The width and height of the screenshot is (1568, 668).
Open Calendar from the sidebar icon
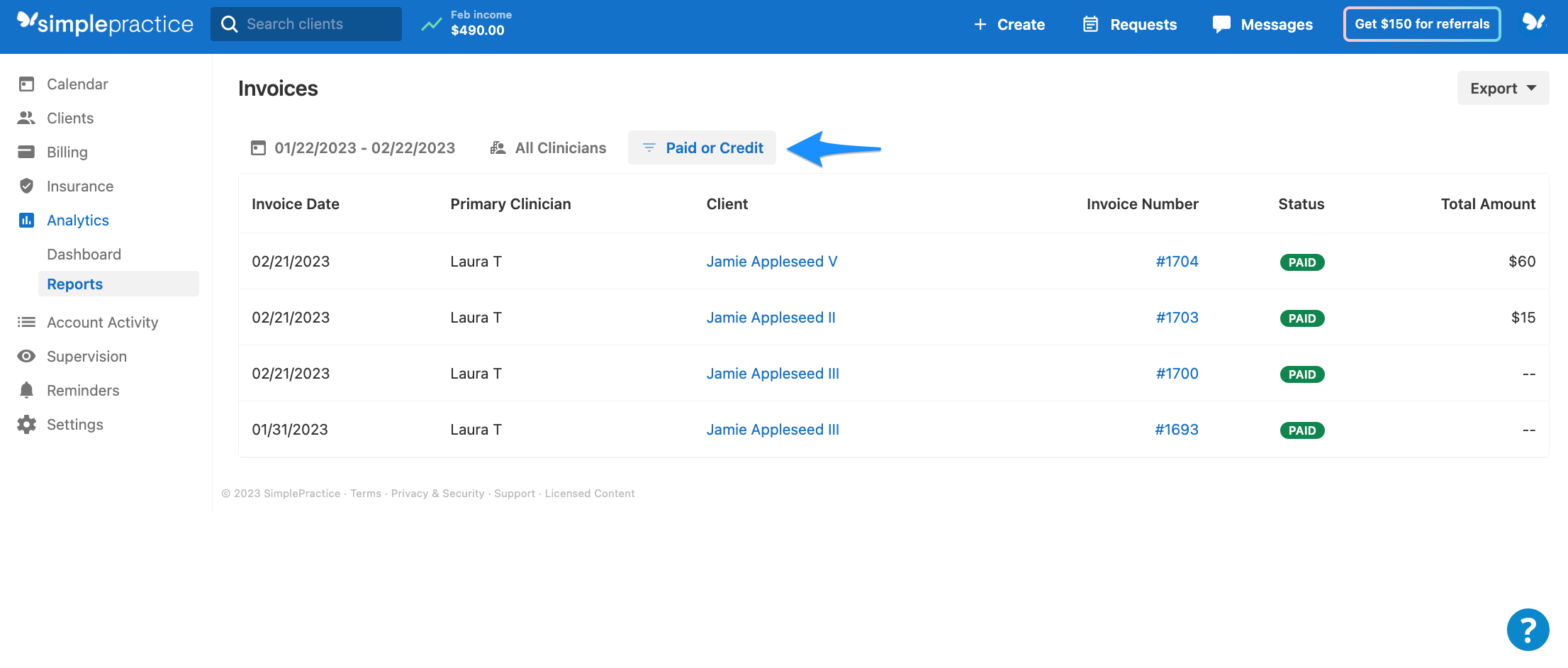click(x=26, y=84)
